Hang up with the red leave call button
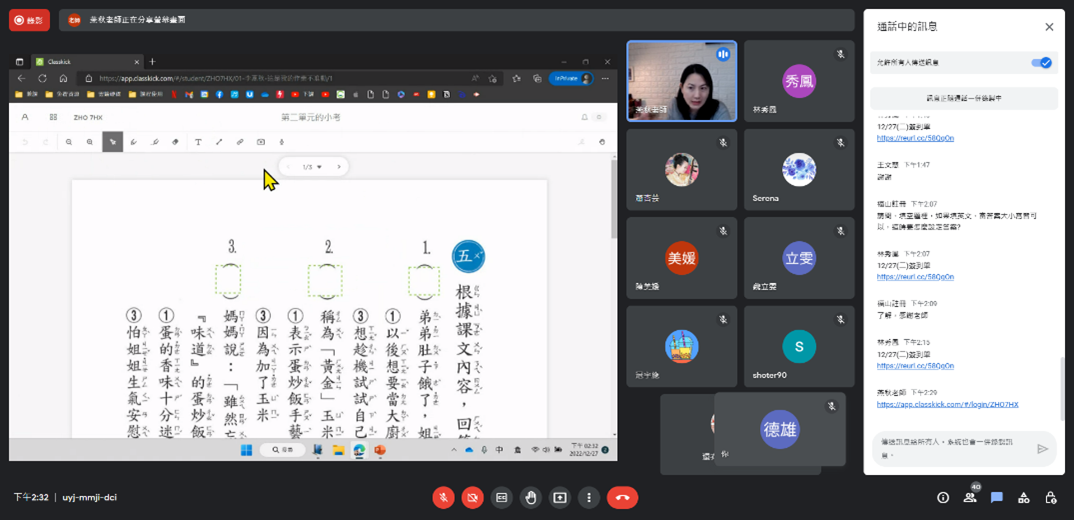The width and height of the screenshot is (1074, 520). [x=623, y=497]
